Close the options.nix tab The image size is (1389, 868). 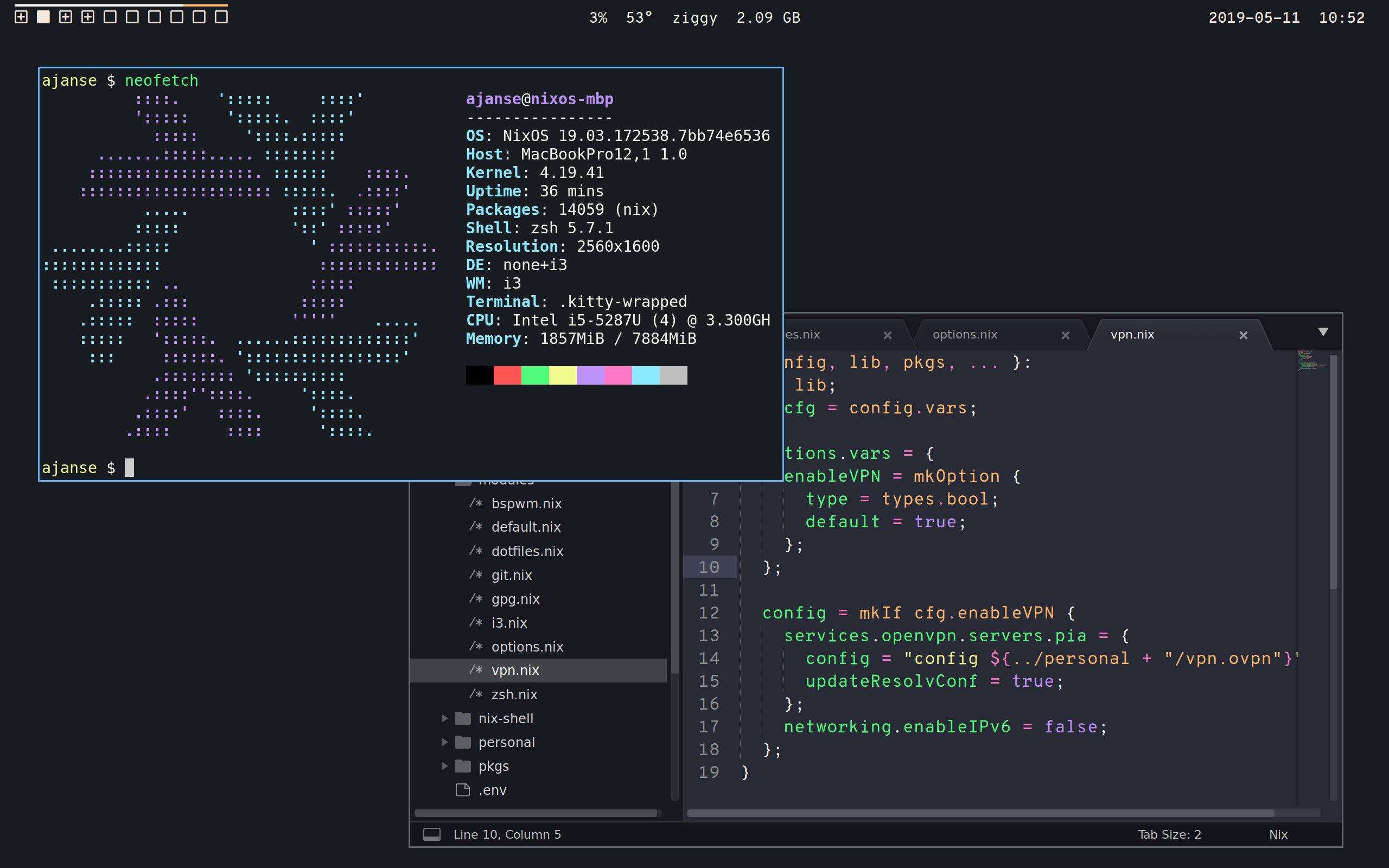point(1065,335)
